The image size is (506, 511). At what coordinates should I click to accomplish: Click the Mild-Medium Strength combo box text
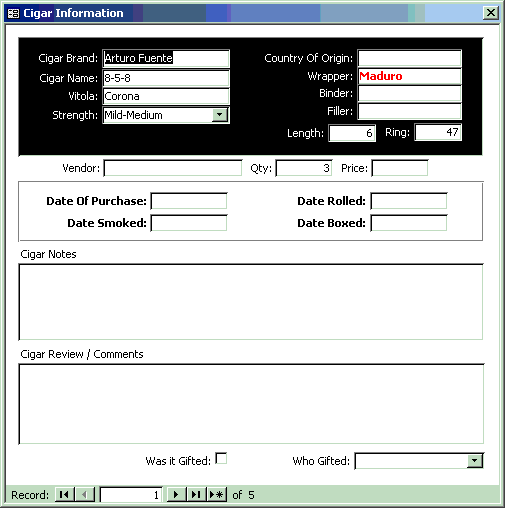tap(134, 115)
